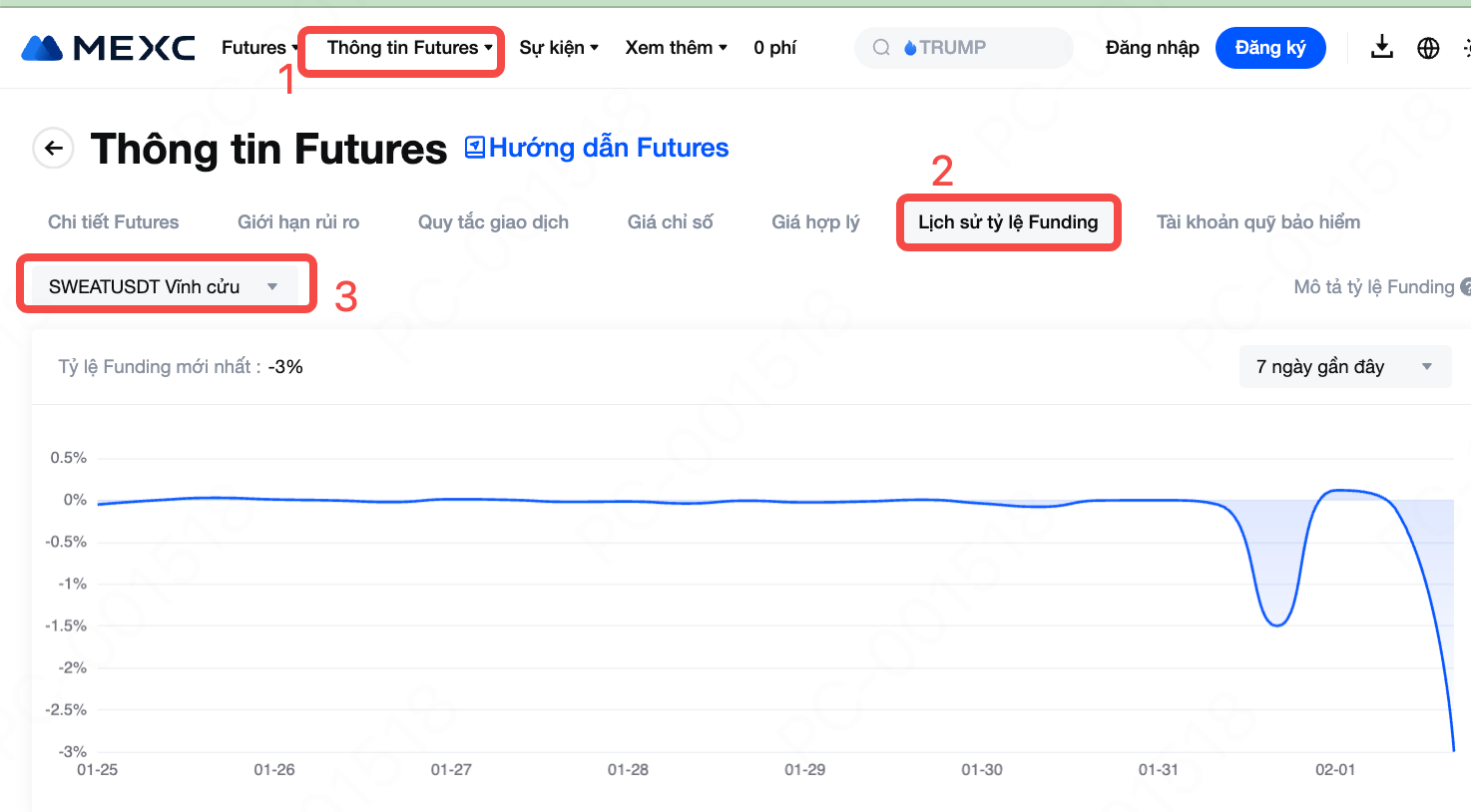The width and height of the screenshot is (1471, 812).
Task: Switch to Lịch sử tỷ lệ Funding tab
Action: pyautogui.click(x=1008, y=222)
